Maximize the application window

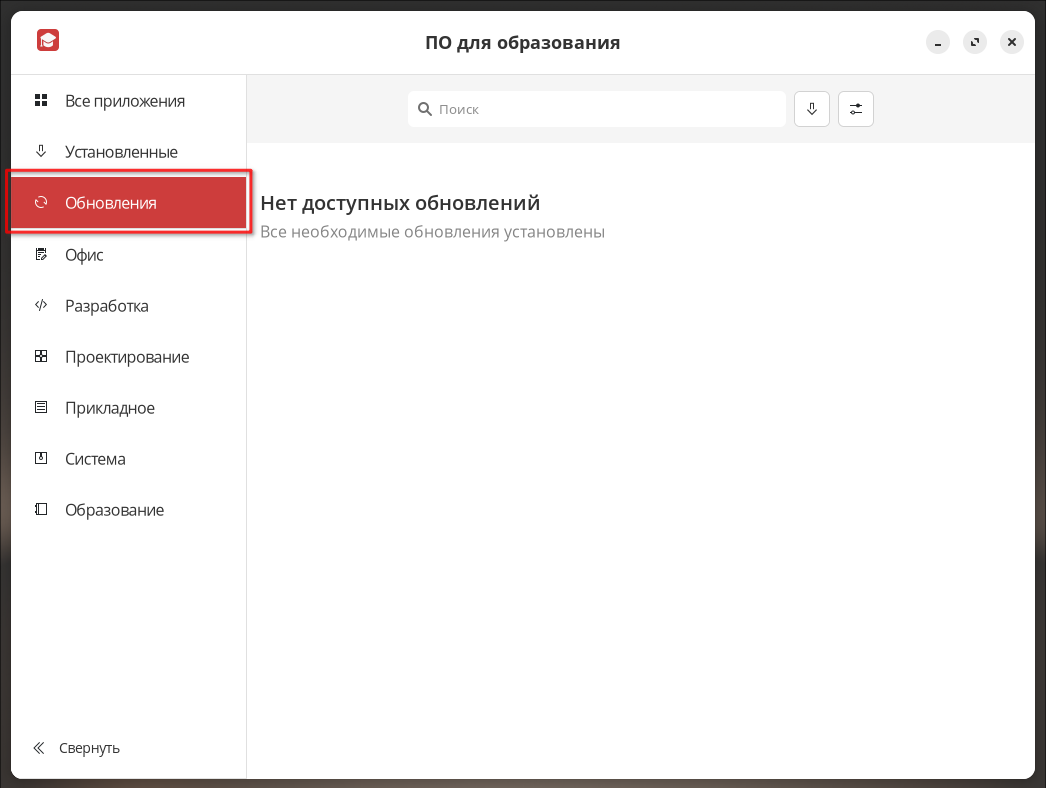[x=975, y=42]
